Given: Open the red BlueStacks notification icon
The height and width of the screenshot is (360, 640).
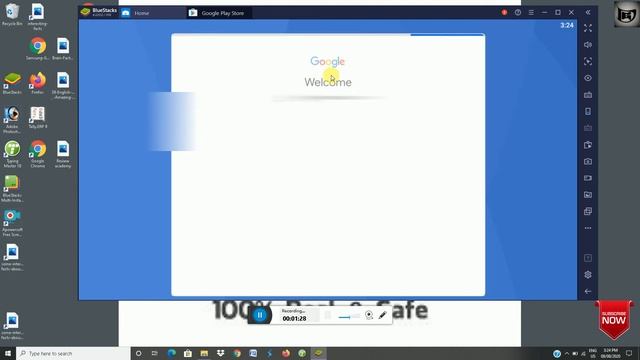Looking at the screenshot, I should click(x=504, y=13).
